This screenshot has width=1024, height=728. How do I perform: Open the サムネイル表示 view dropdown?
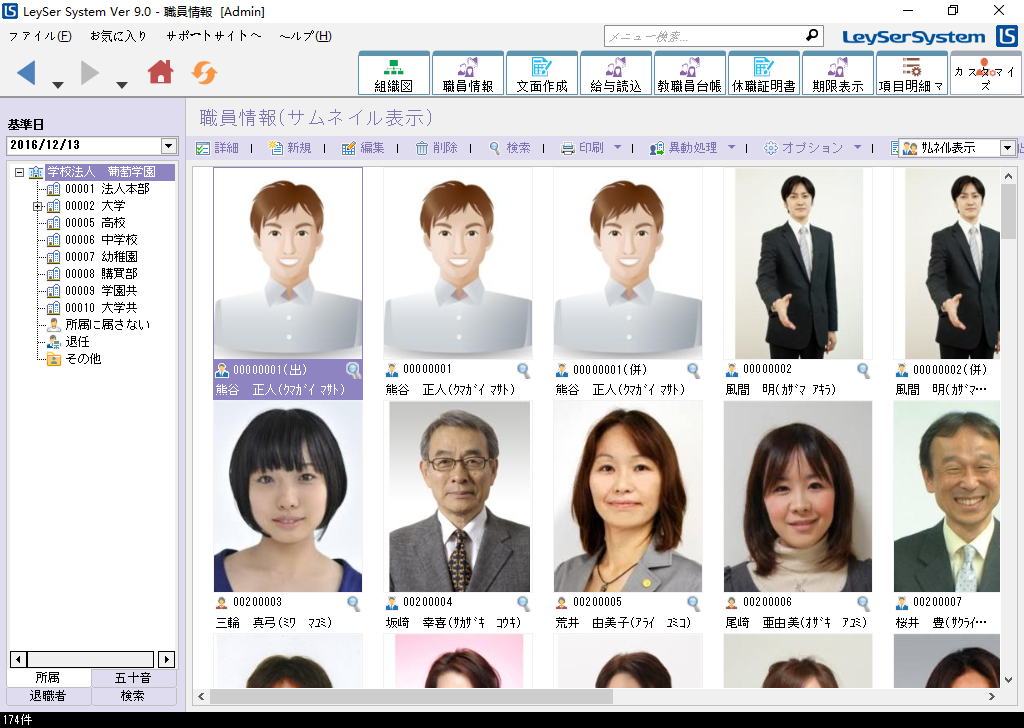click(1008, 148)
